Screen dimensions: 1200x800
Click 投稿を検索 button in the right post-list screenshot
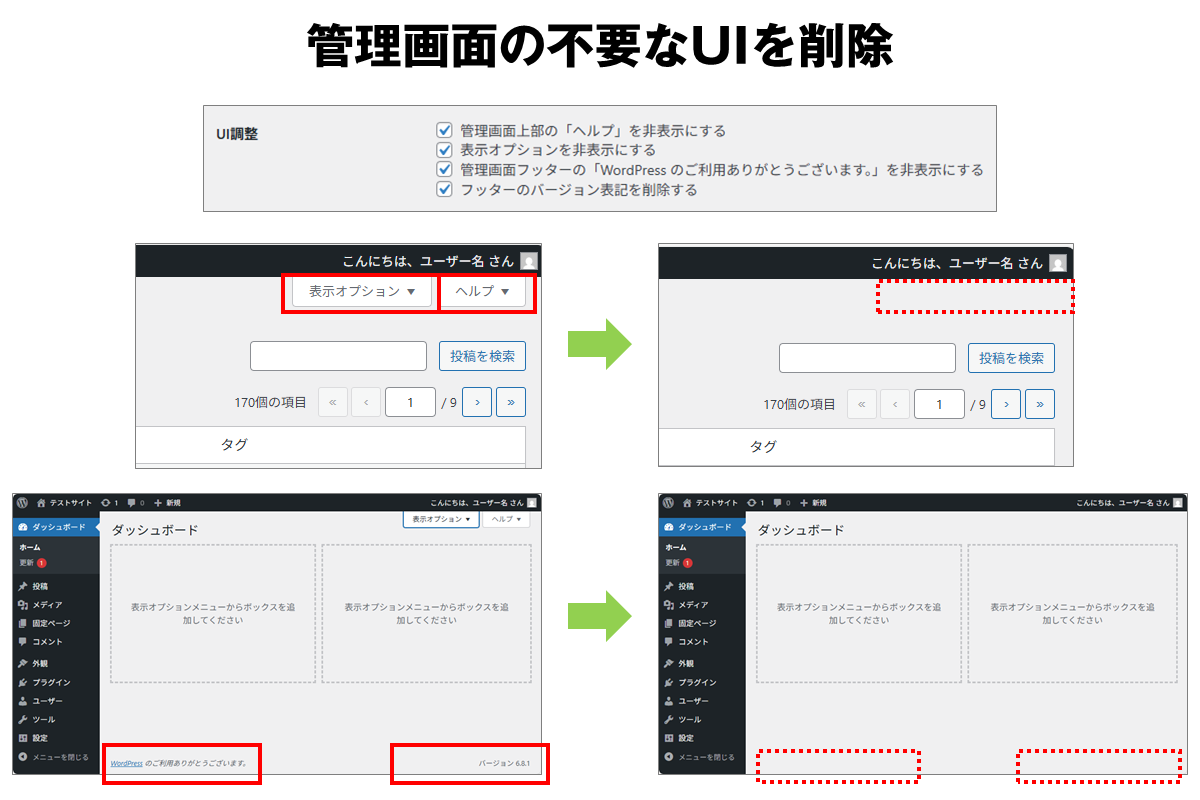(1011, 358)
